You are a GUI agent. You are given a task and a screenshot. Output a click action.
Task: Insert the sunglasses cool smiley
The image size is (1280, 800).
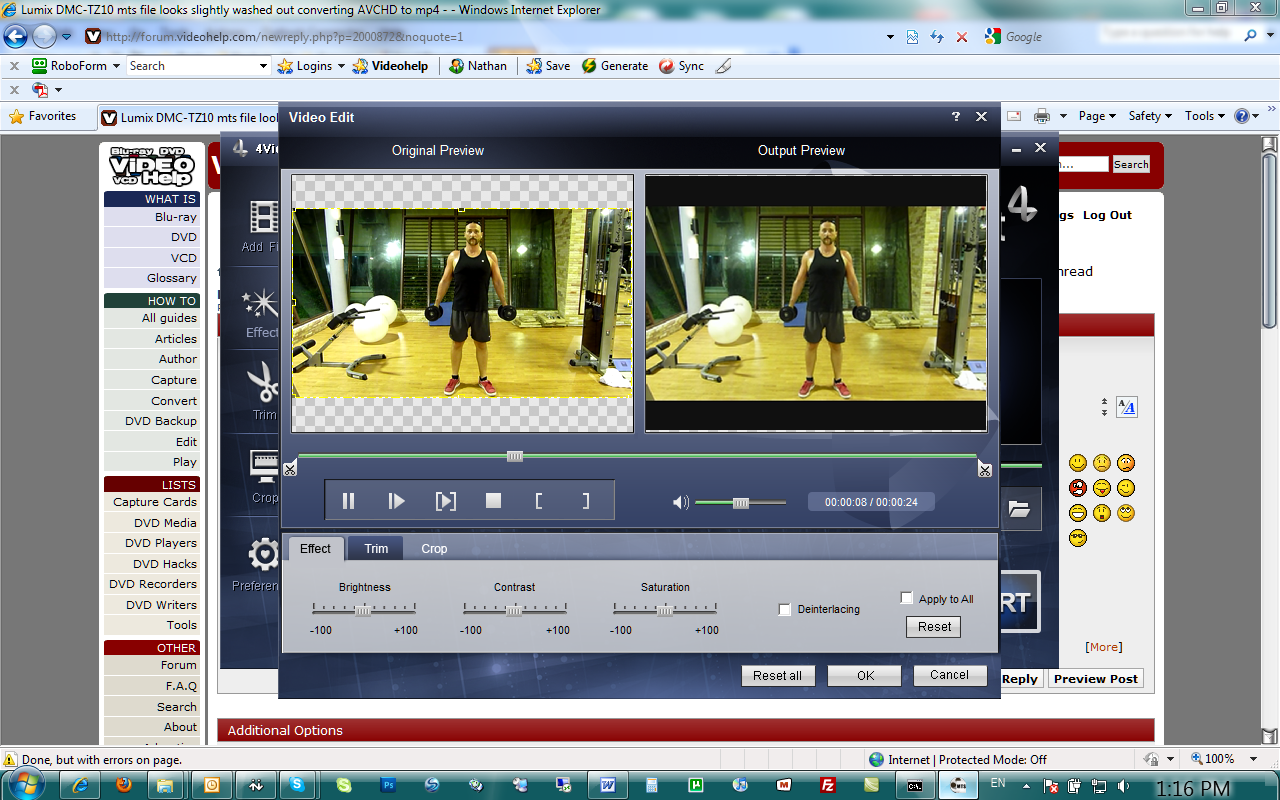tap(1077, 538)
